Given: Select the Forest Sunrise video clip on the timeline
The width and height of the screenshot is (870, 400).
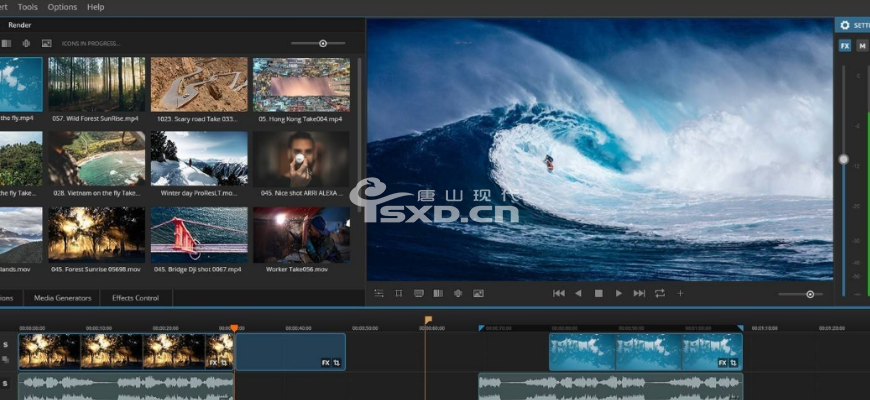Looking at the screenshot, I should click(126, 352).
